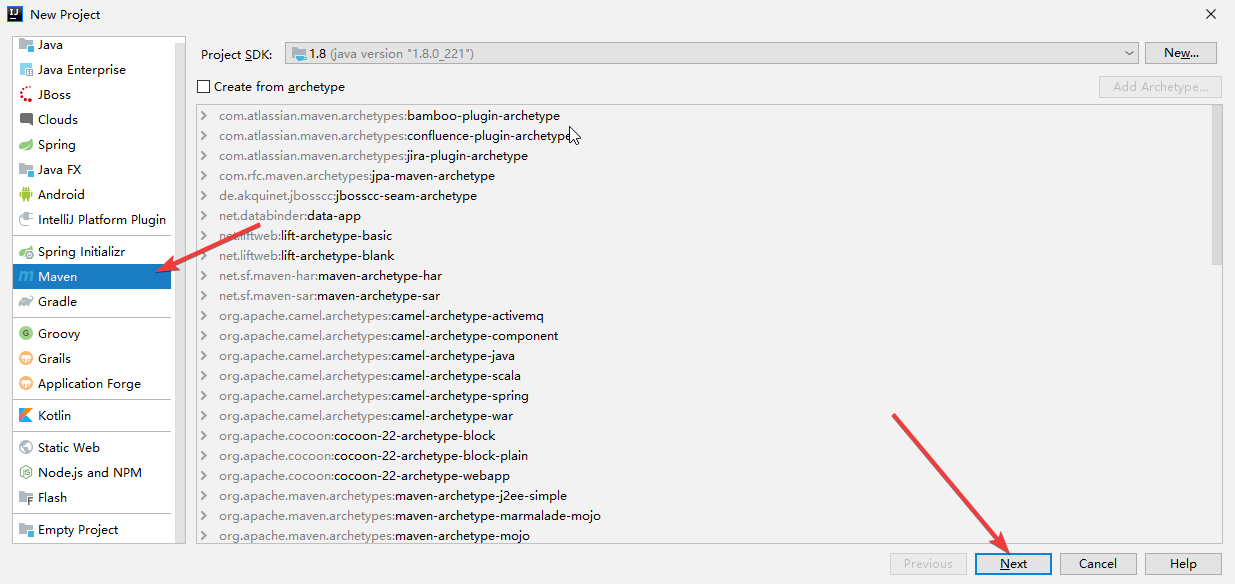The width and height of the screenshot is (1235, 584).
Task: Click the Java folder icon in sidebar
Action: [27, 45]
